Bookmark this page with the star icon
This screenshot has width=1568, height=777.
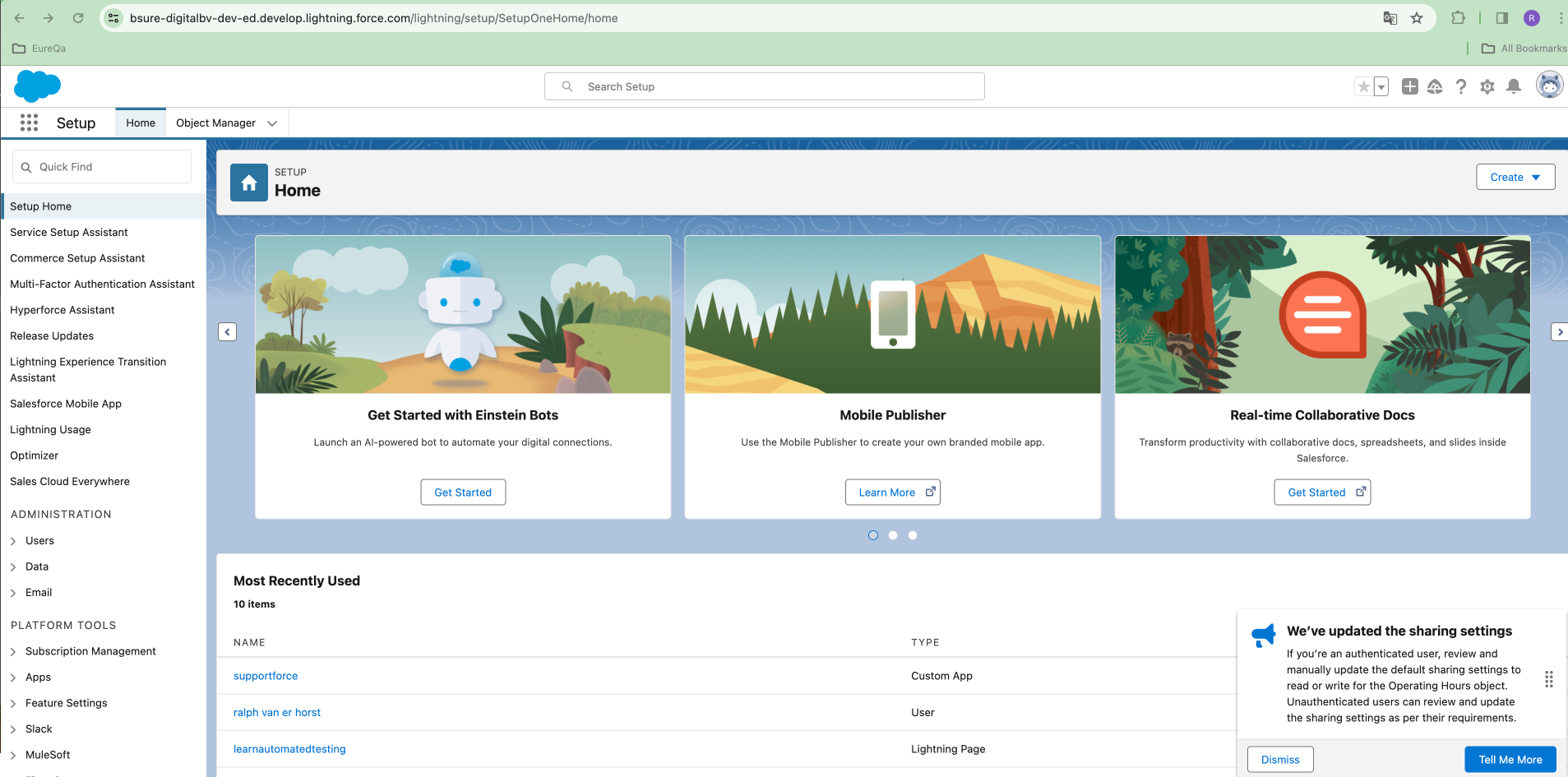(x=1417, y=18)
